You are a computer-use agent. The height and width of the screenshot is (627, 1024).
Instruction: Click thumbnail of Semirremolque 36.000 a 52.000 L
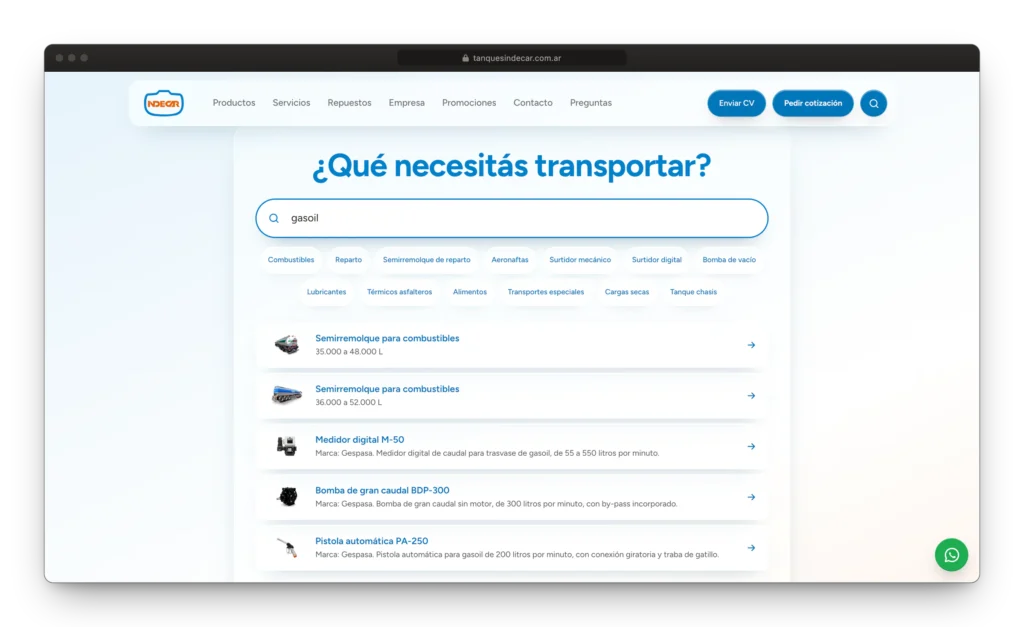[x=287, y=395]
